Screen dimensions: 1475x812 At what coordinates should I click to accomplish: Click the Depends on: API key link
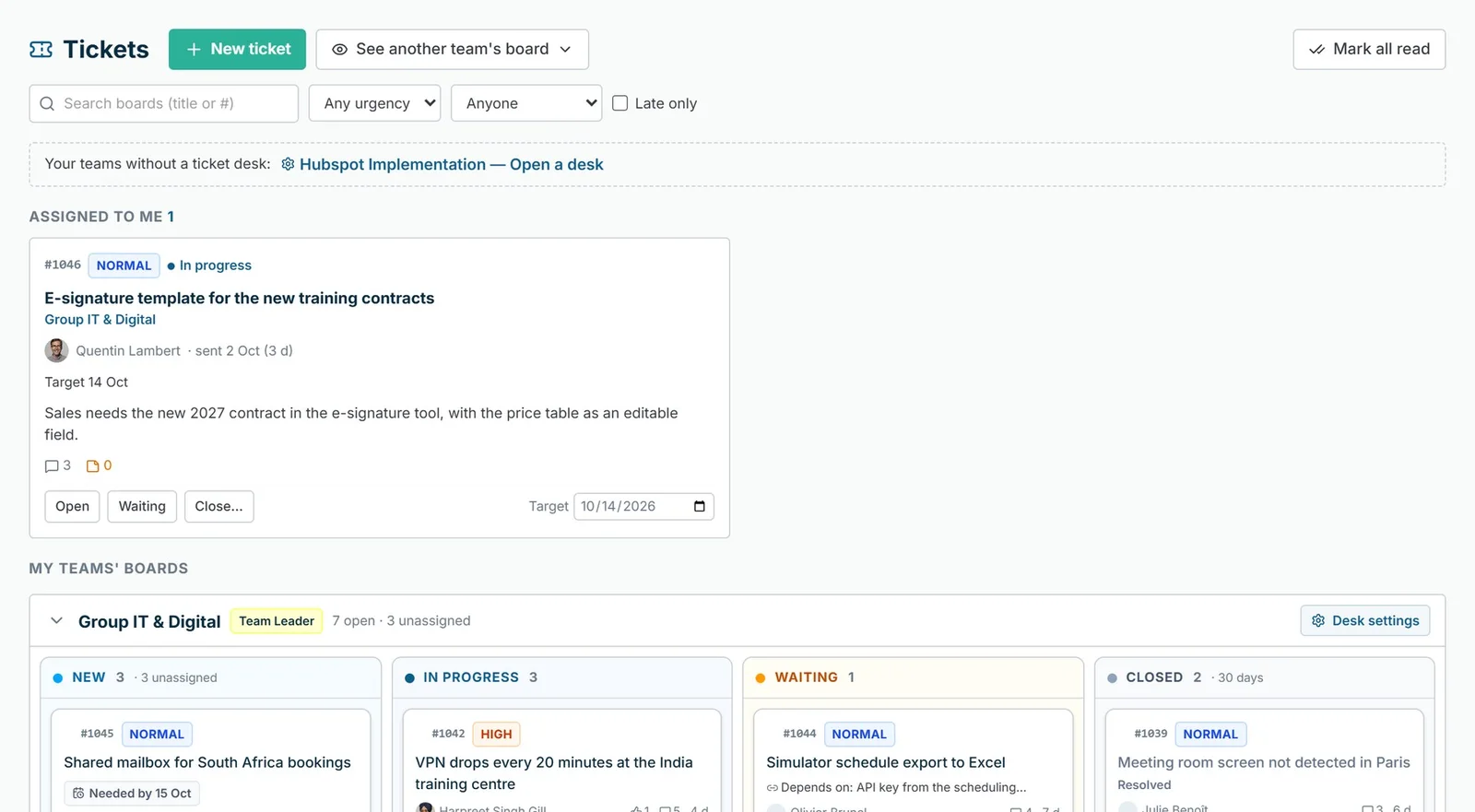click(x=896, y=787)
